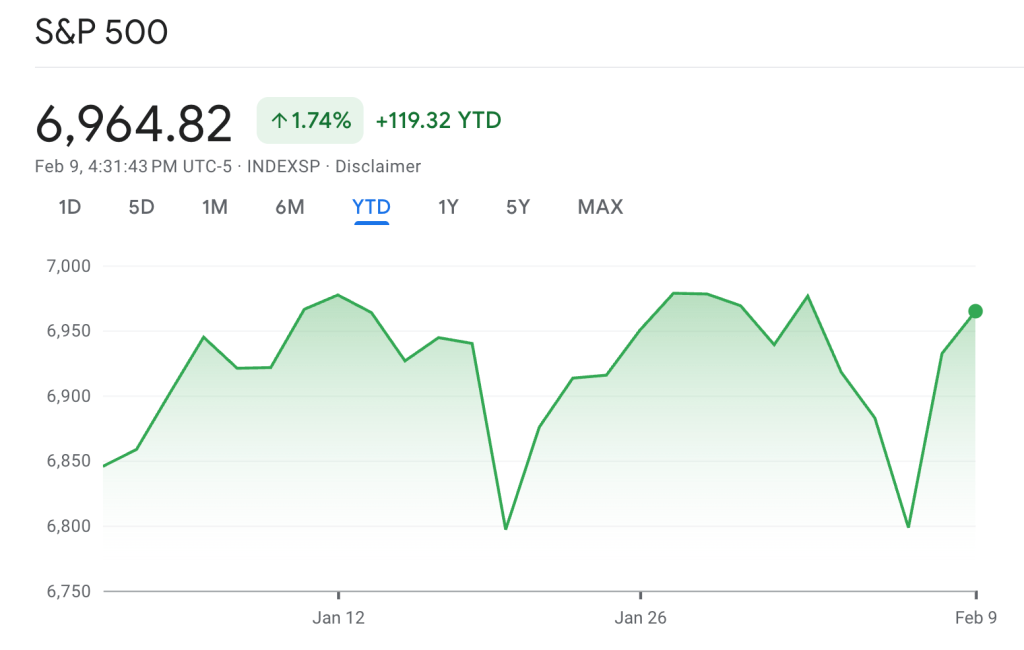This screenshot has width=1024, height=650.
Task: Show the MAX time range
Action: coord(600,207)
